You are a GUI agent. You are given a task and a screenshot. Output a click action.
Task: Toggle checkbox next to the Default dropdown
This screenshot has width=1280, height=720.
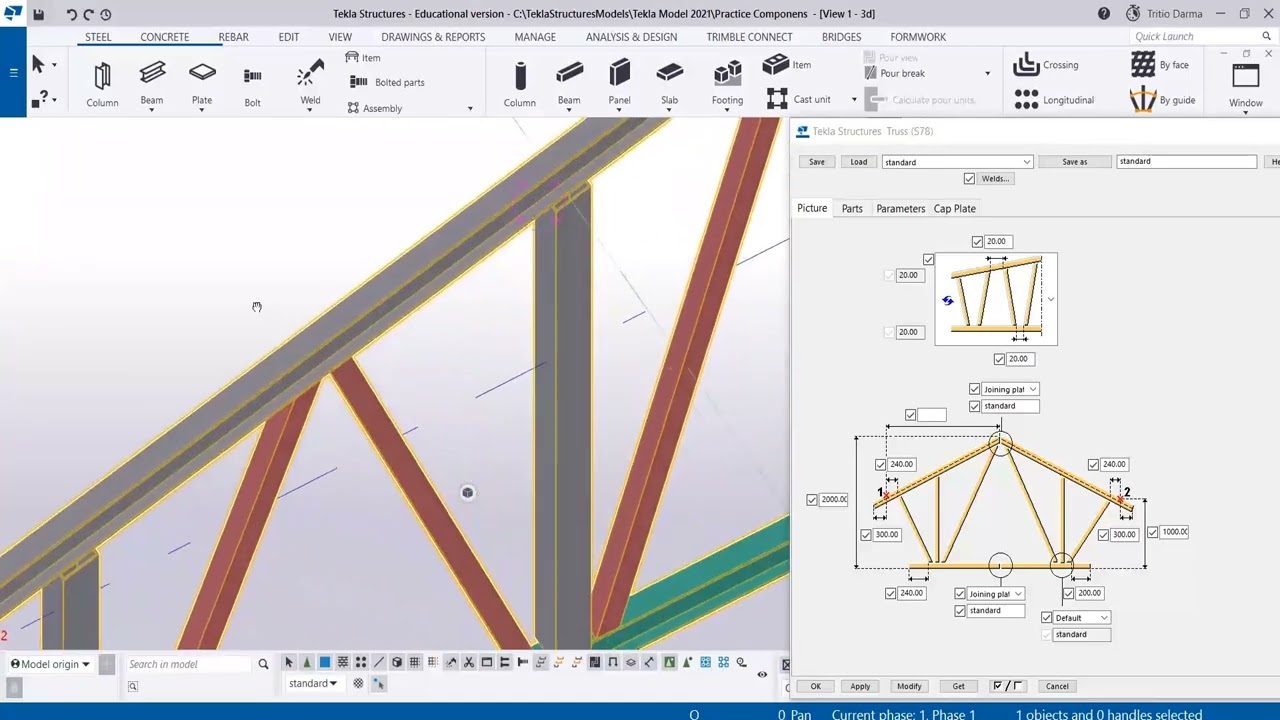coord(1047,618)
